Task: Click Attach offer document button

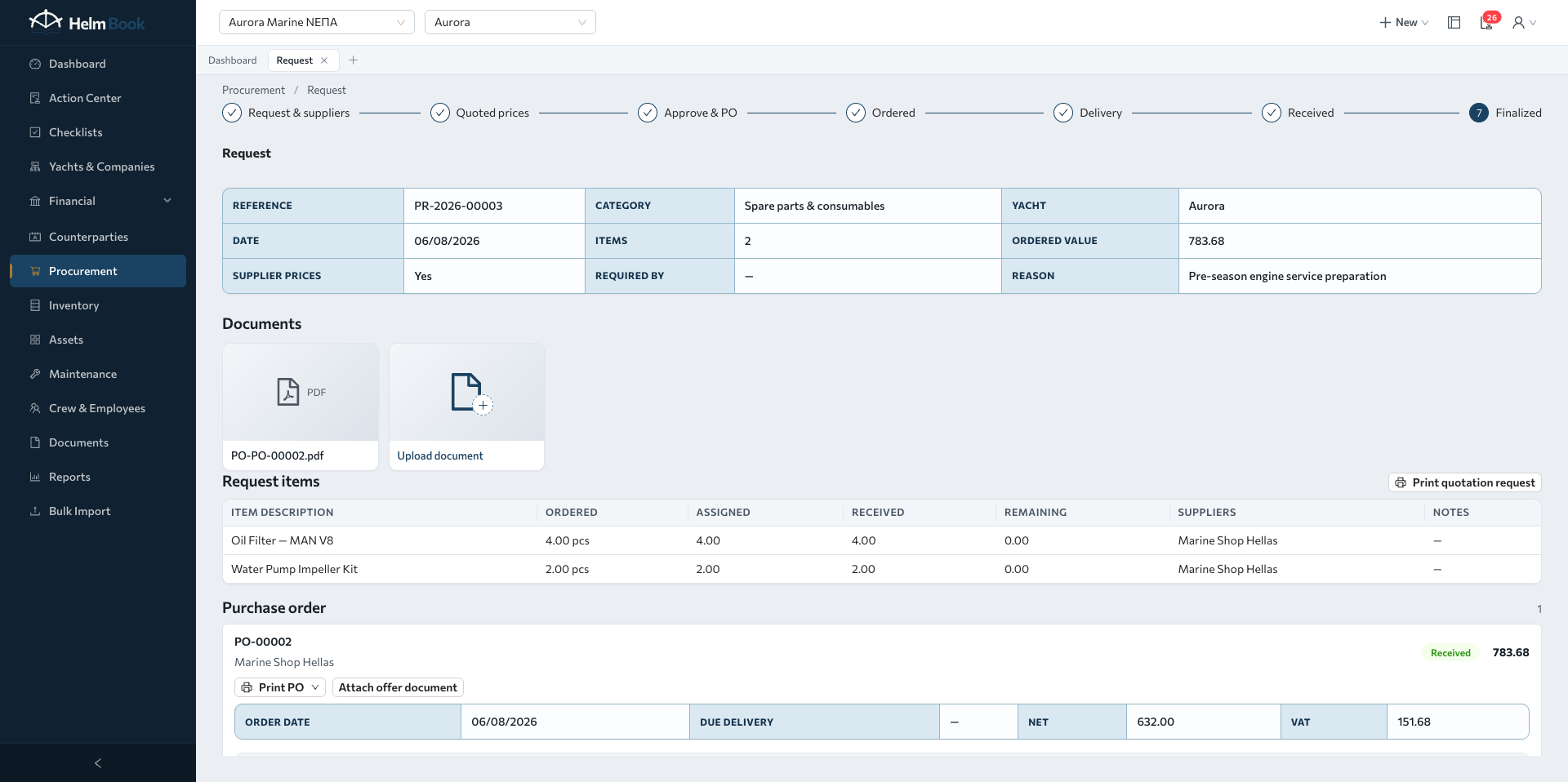Action: tap(398, 687)
